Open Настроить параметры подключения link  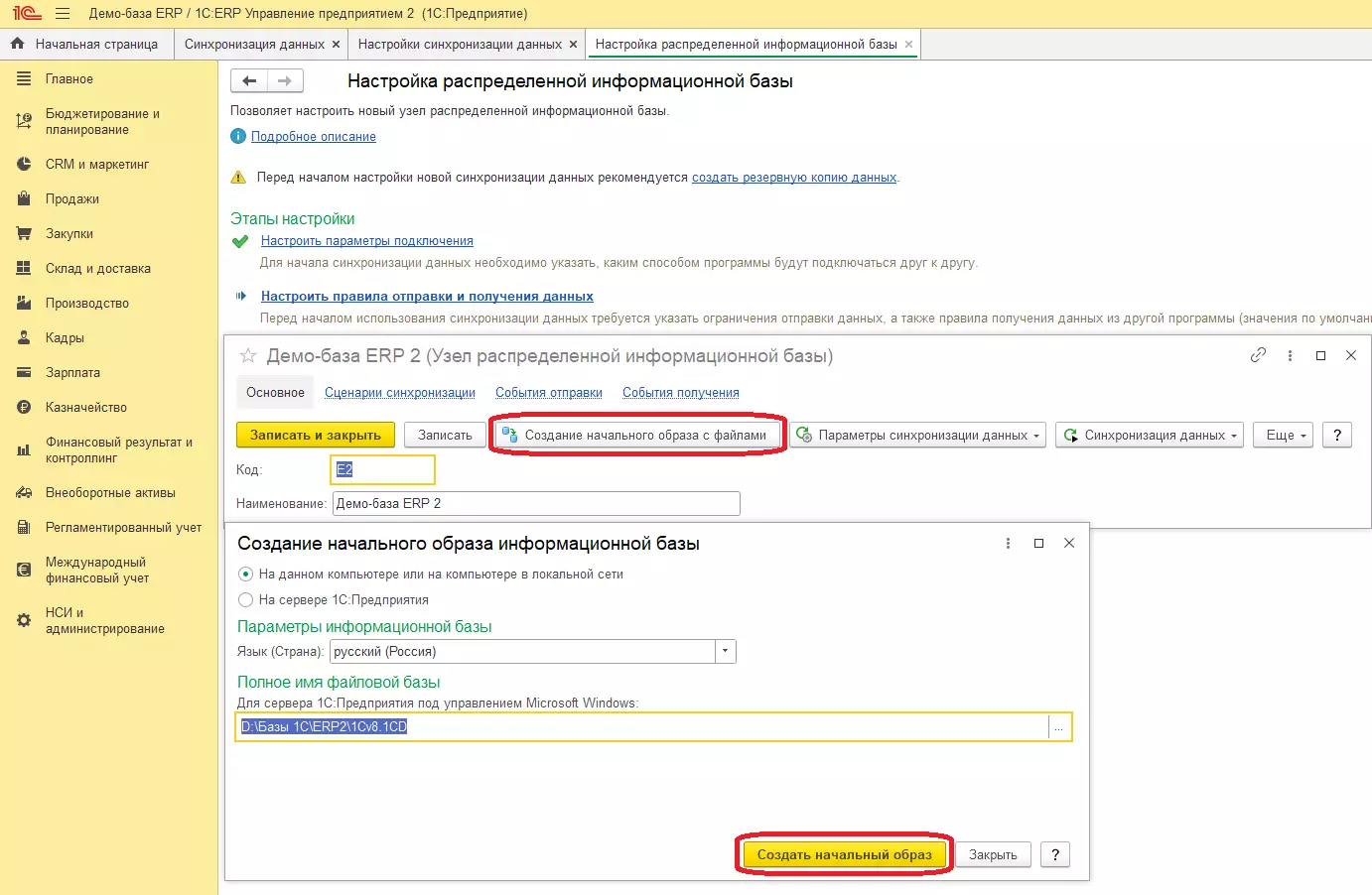(x=367, y=241)
